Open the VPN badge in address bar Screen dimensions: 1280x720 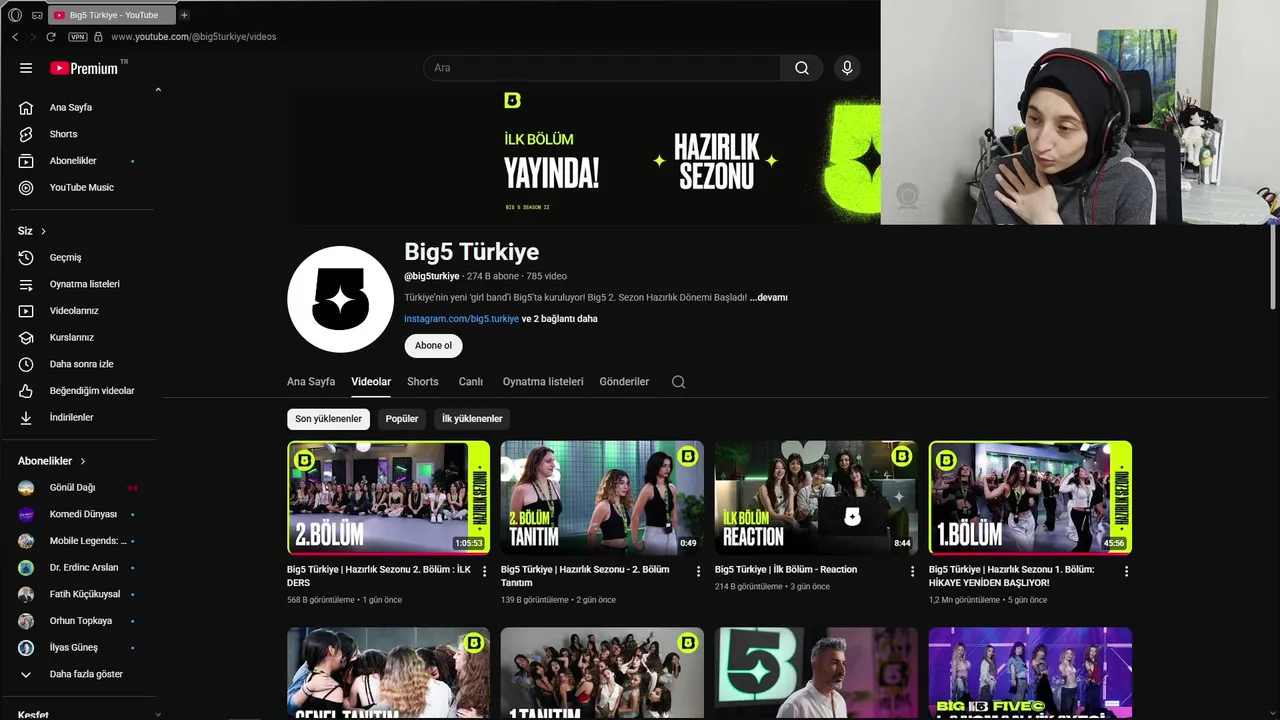[78, 37]
